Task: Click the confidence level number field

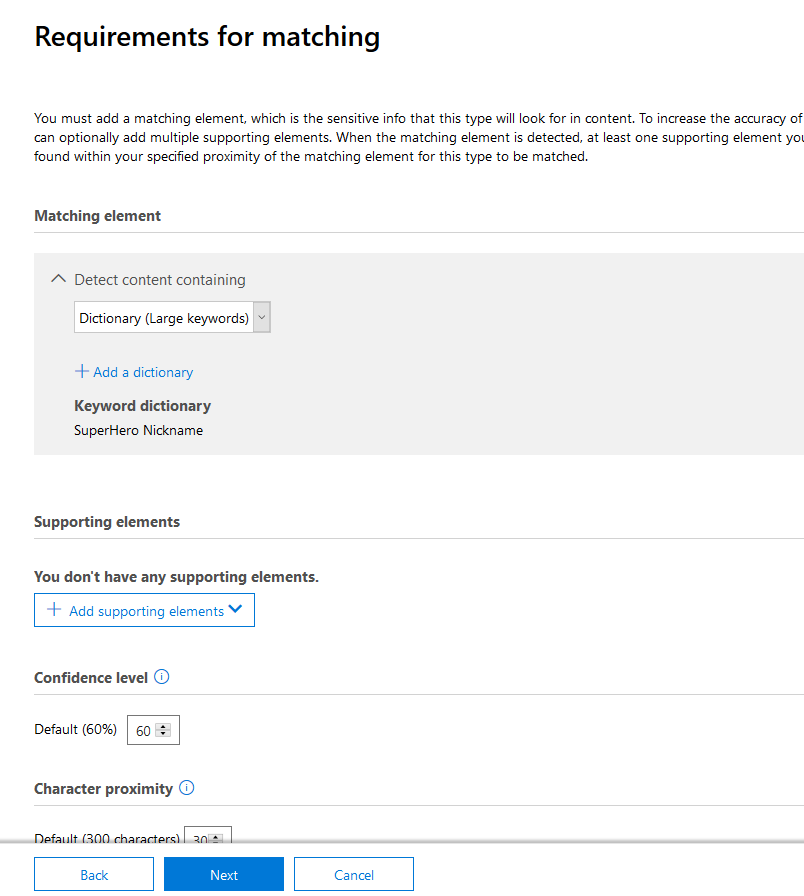Action: pos(143,731)
